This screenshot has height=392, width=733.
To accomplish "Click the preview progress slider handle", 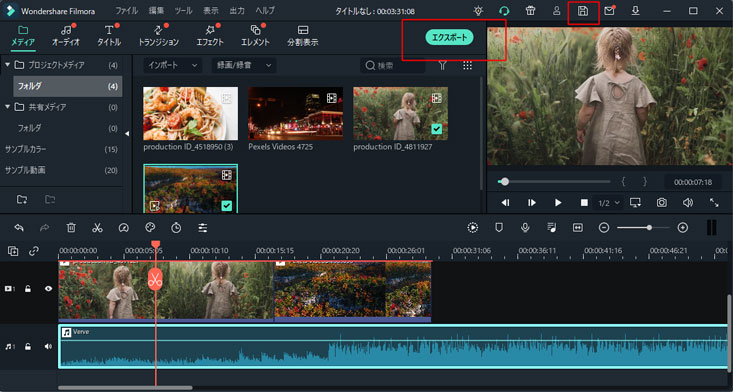I will click(504, 181).
